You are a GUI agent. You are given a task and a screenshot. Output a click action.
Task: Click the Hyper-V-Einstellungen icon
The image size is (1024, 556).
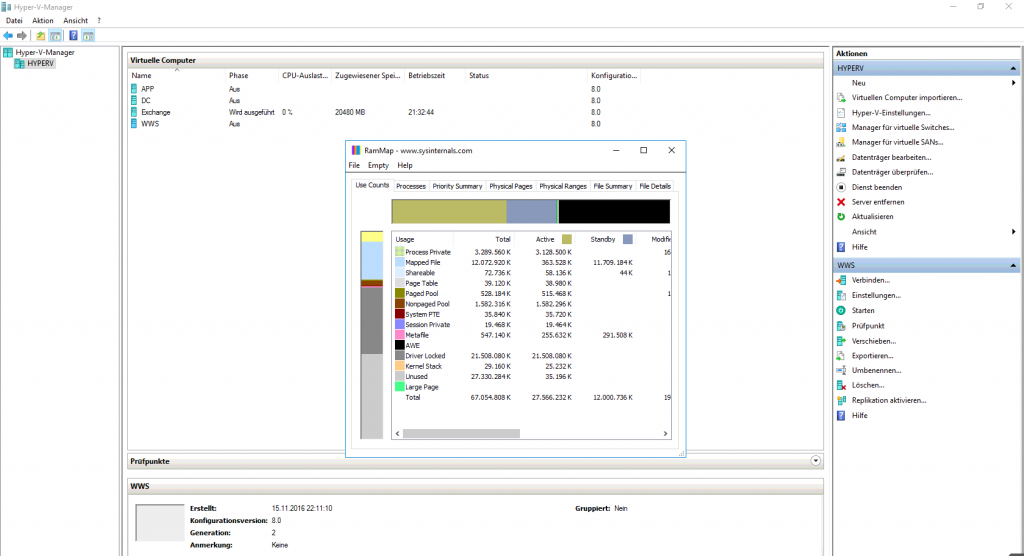[x=841, y=112]
